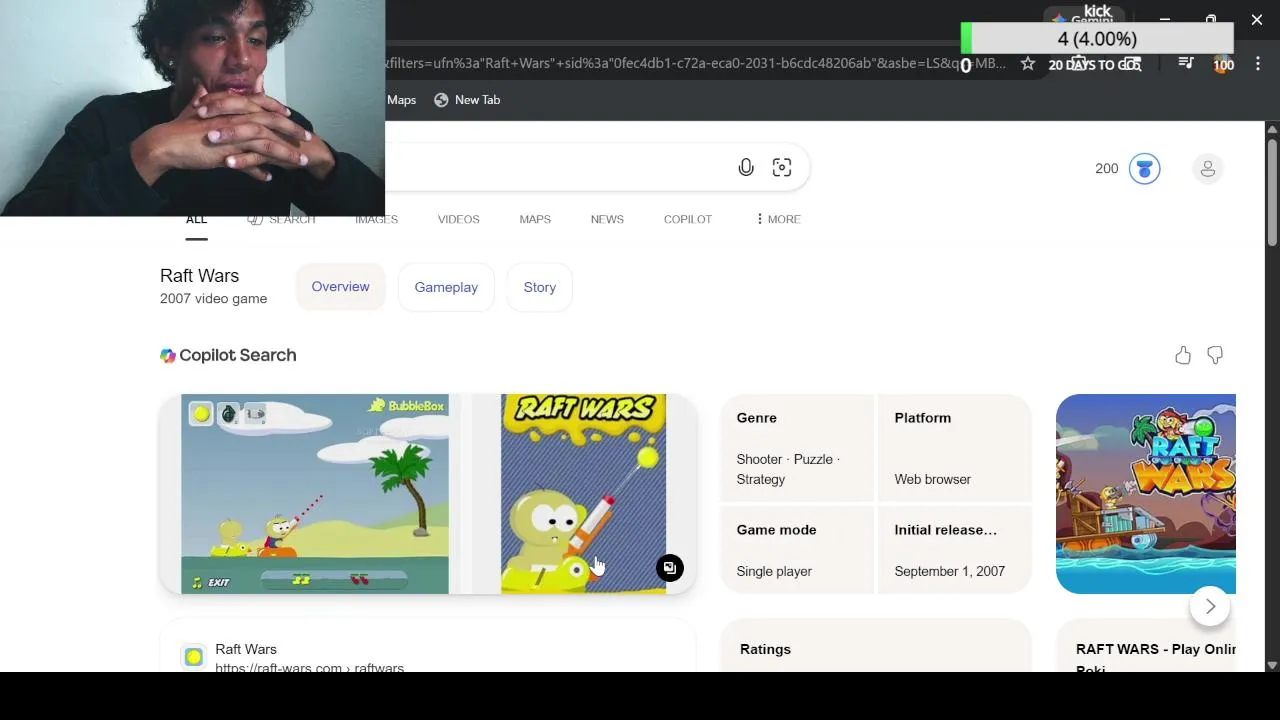Screen dimensions: 1280x720
Task: Click the account profile avatar icon
Action: tap(1208, 168)
